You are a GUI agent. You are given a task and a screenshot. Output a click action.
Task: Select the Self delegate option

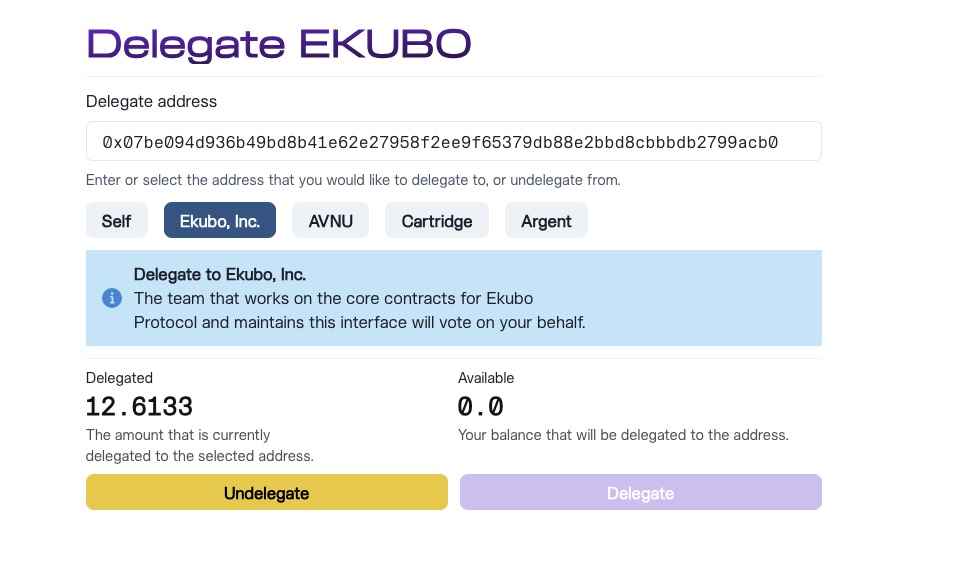(116, 221)
